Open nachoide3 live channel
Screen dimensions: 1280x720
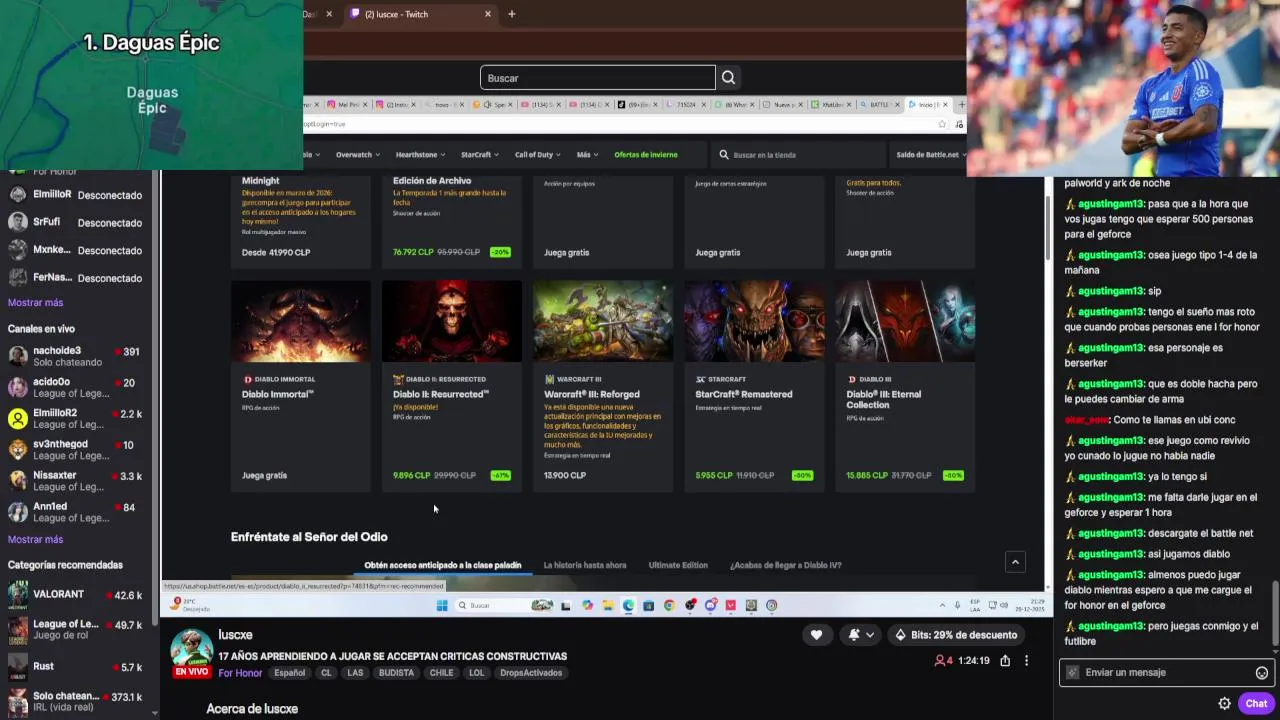pyautogui.click(x=78, y=357)
